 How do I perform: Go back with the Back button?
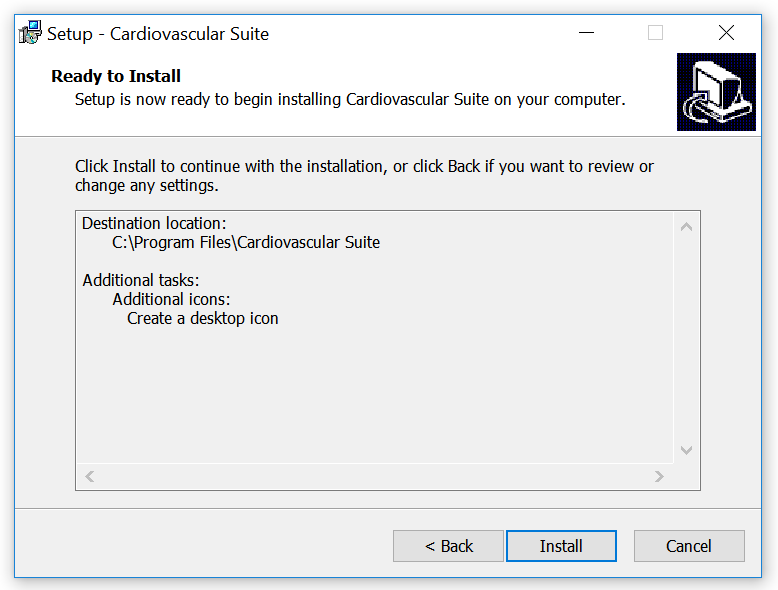click(x=448, y=546)
